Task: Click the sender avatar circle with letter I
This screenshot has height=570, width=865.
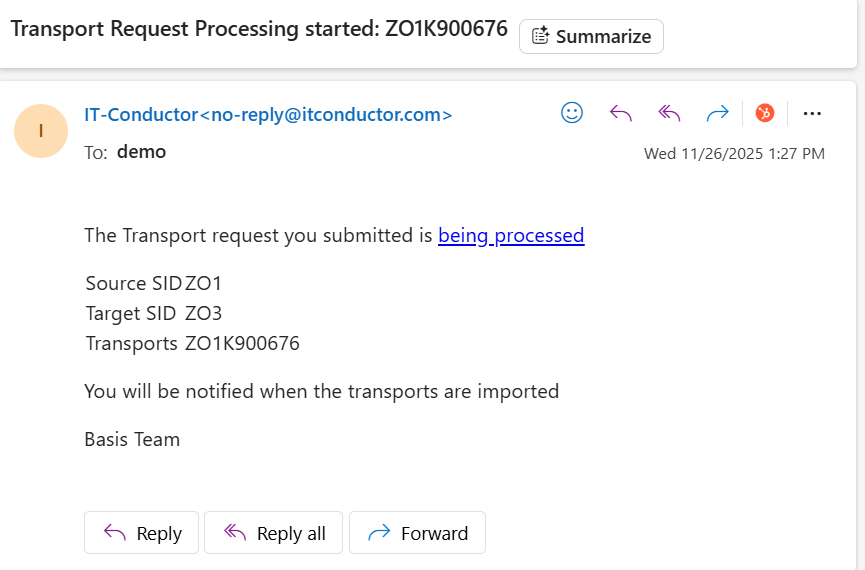Action: coord(41,131)
